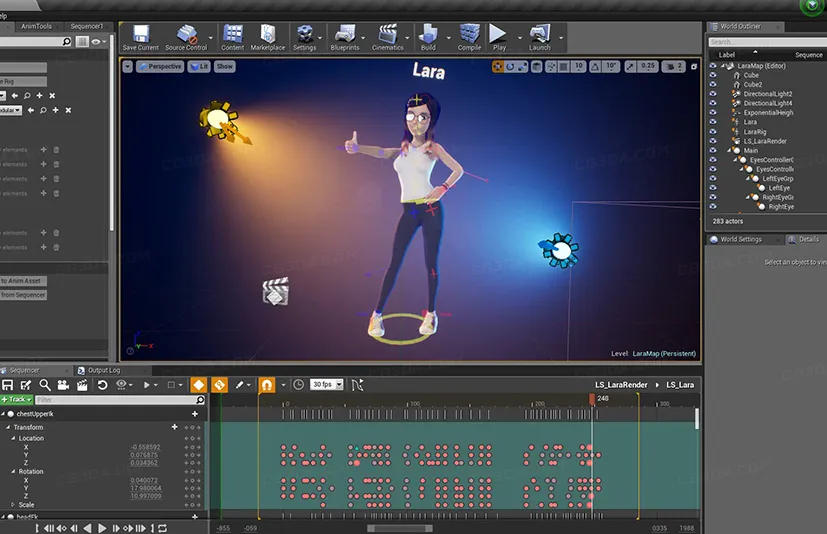Open the Marketplace toolbar icon
This screenshot has width=827, height=534.
267,37
